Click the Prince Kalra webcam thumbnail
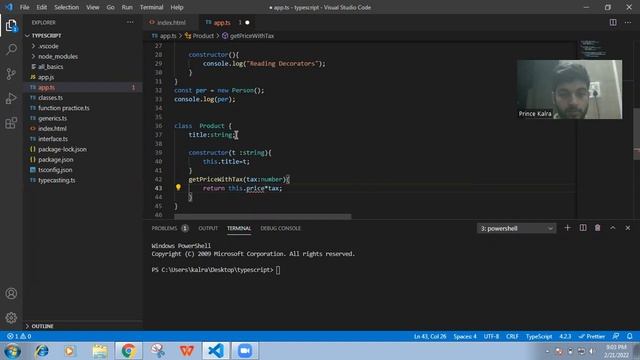 pos(569,89)
